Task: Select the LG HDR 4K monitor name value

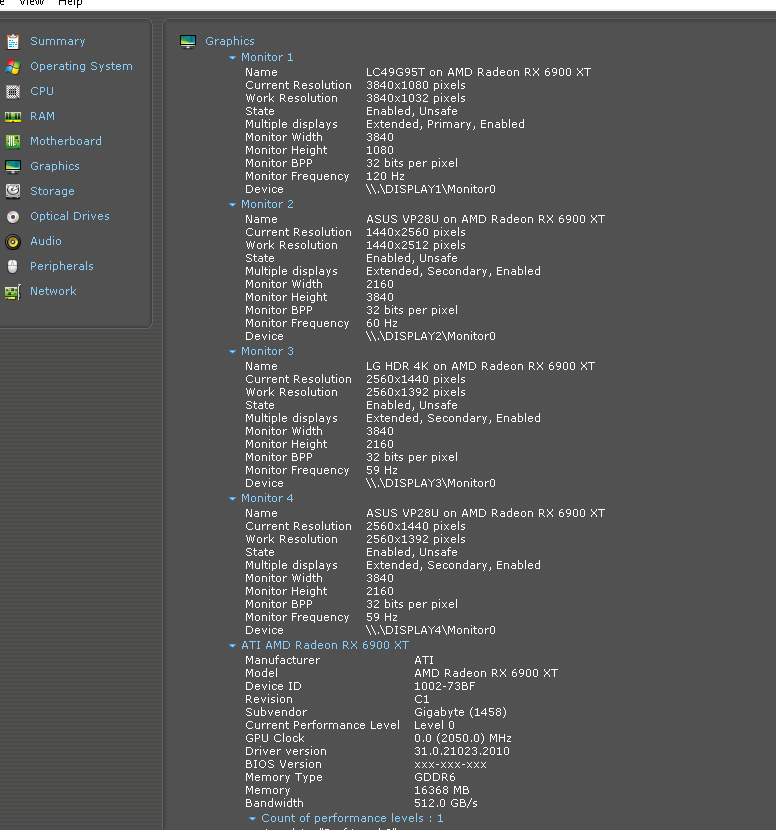Action: [481, 366]
